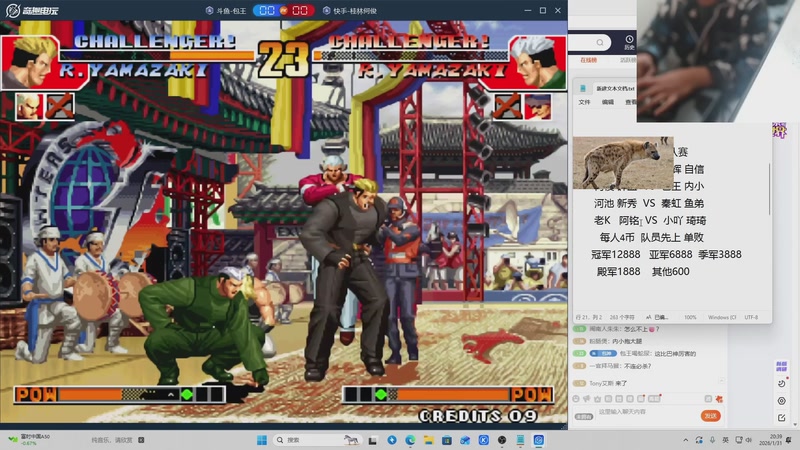Image resolution: width=800 pixels, height=450 pixels.
Task: Click the emulator logo in the title bar
Action: (x=32, y=10)
